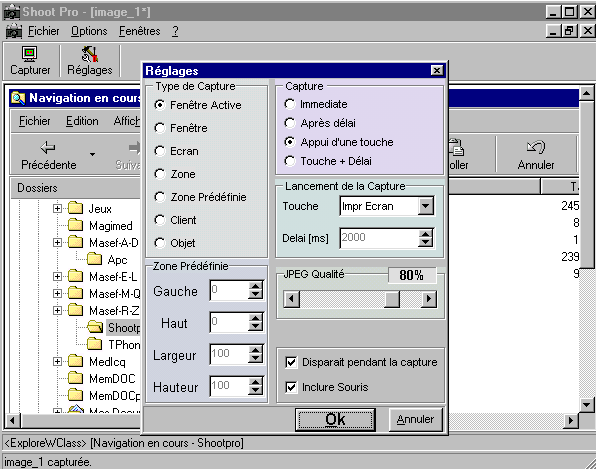
Task: Confirm settings with the Ok button
Action: pos(335,420)
